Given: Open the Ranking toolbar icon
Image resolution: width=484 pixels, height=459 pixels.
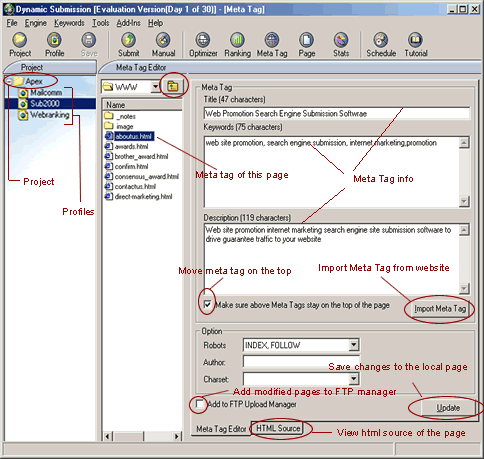Looking at the screenshot, I should [x=237, y=45].
